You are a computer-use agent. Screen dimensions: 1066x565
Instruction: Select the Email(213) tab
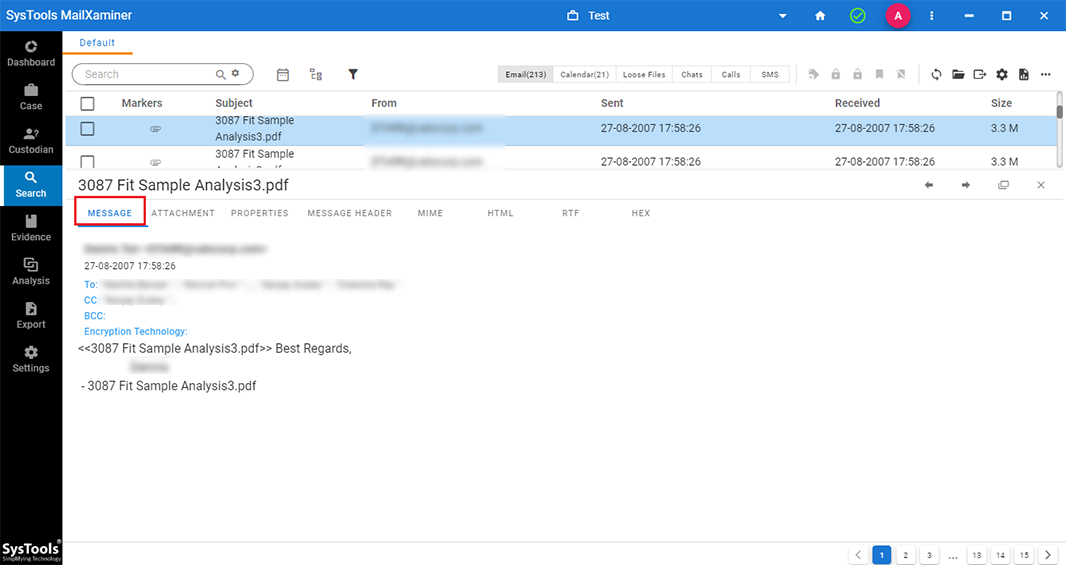526,75
